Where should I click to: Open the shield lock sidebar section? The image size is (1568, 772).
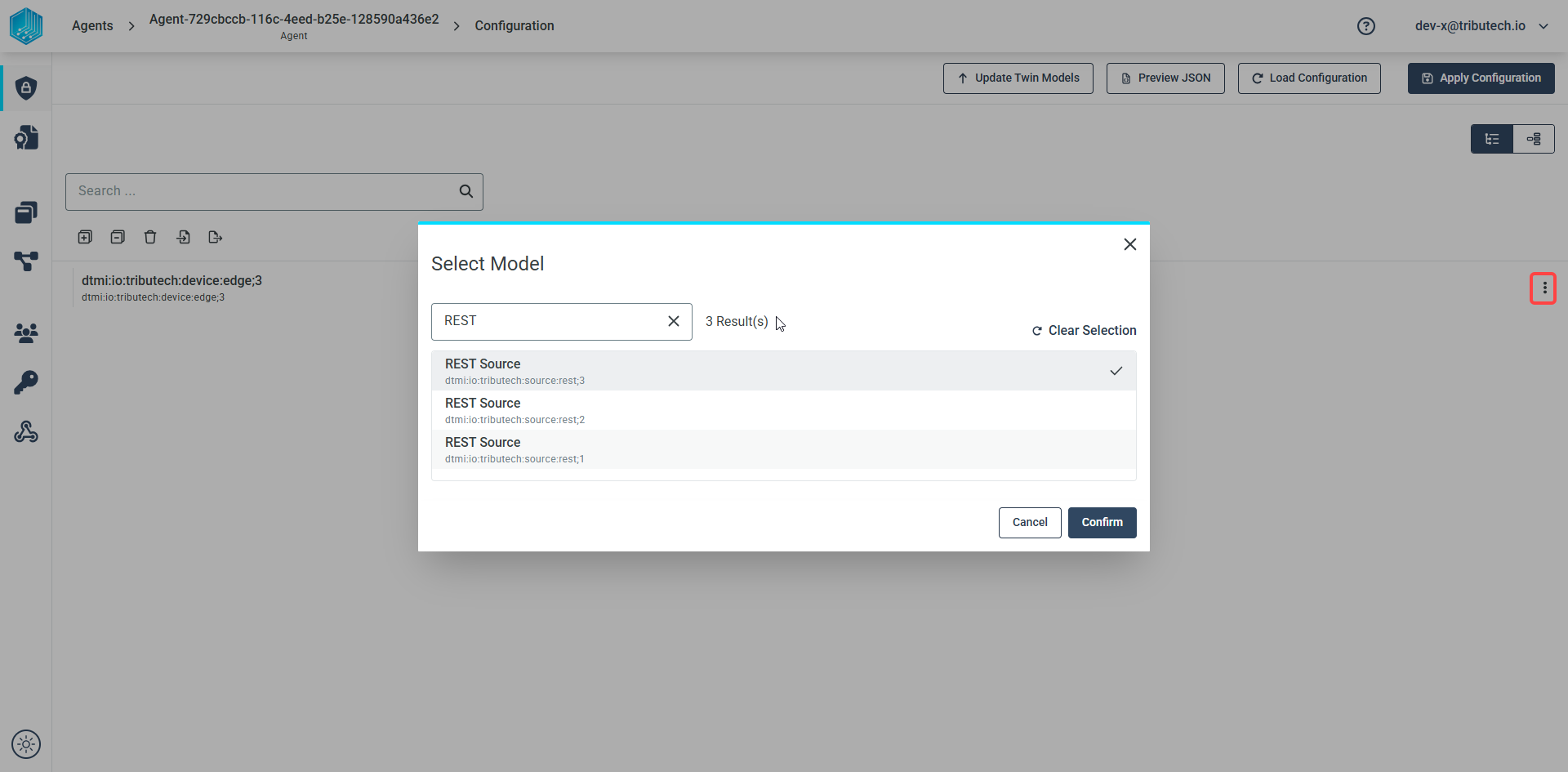point(26,88)
